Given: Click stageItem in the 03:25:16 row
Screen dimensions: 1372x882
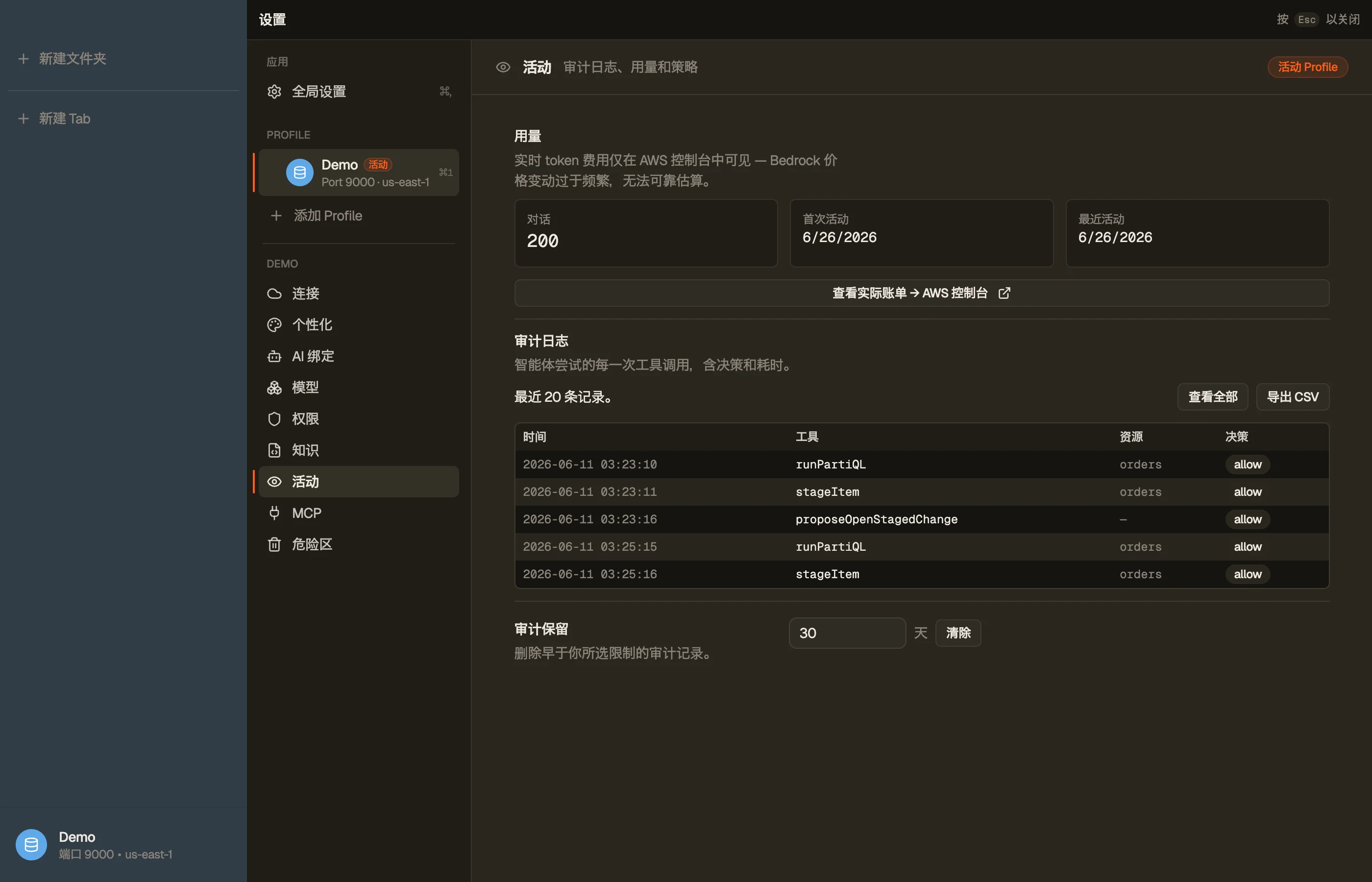Looking at the screenshot, I should pyautogui.click(x=827, y=574).
